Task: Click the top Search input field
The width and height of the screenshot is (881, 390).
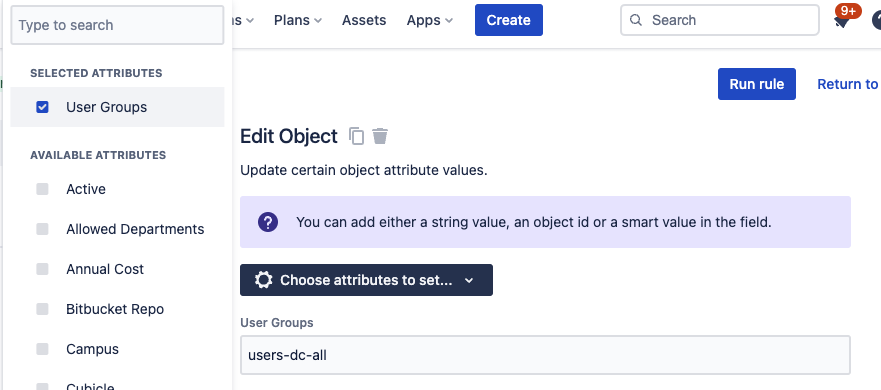Action: 720,20
